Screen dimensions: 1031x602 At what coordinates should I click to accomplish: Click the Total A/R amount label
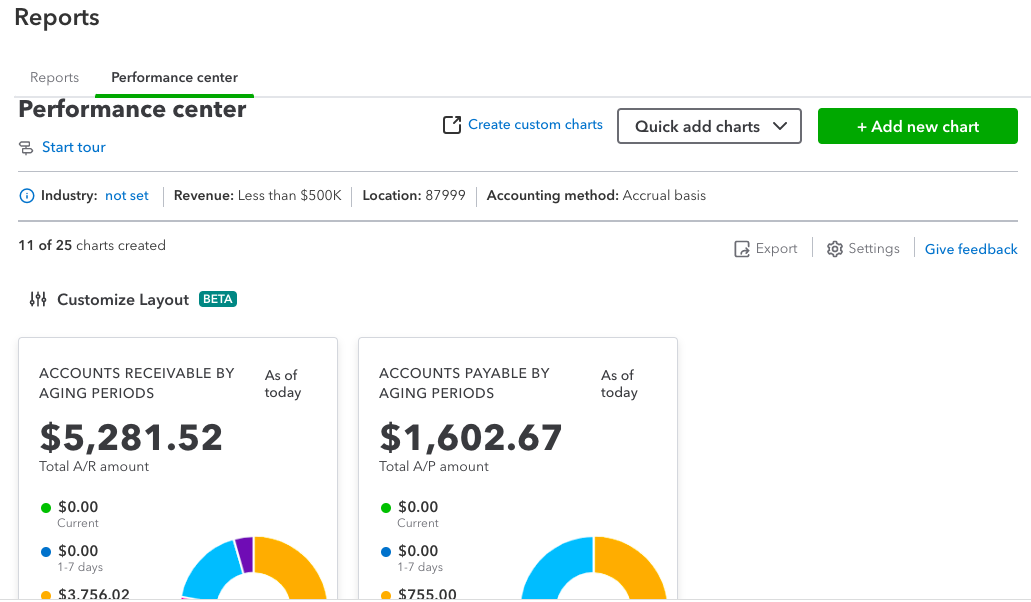point(94,467)
